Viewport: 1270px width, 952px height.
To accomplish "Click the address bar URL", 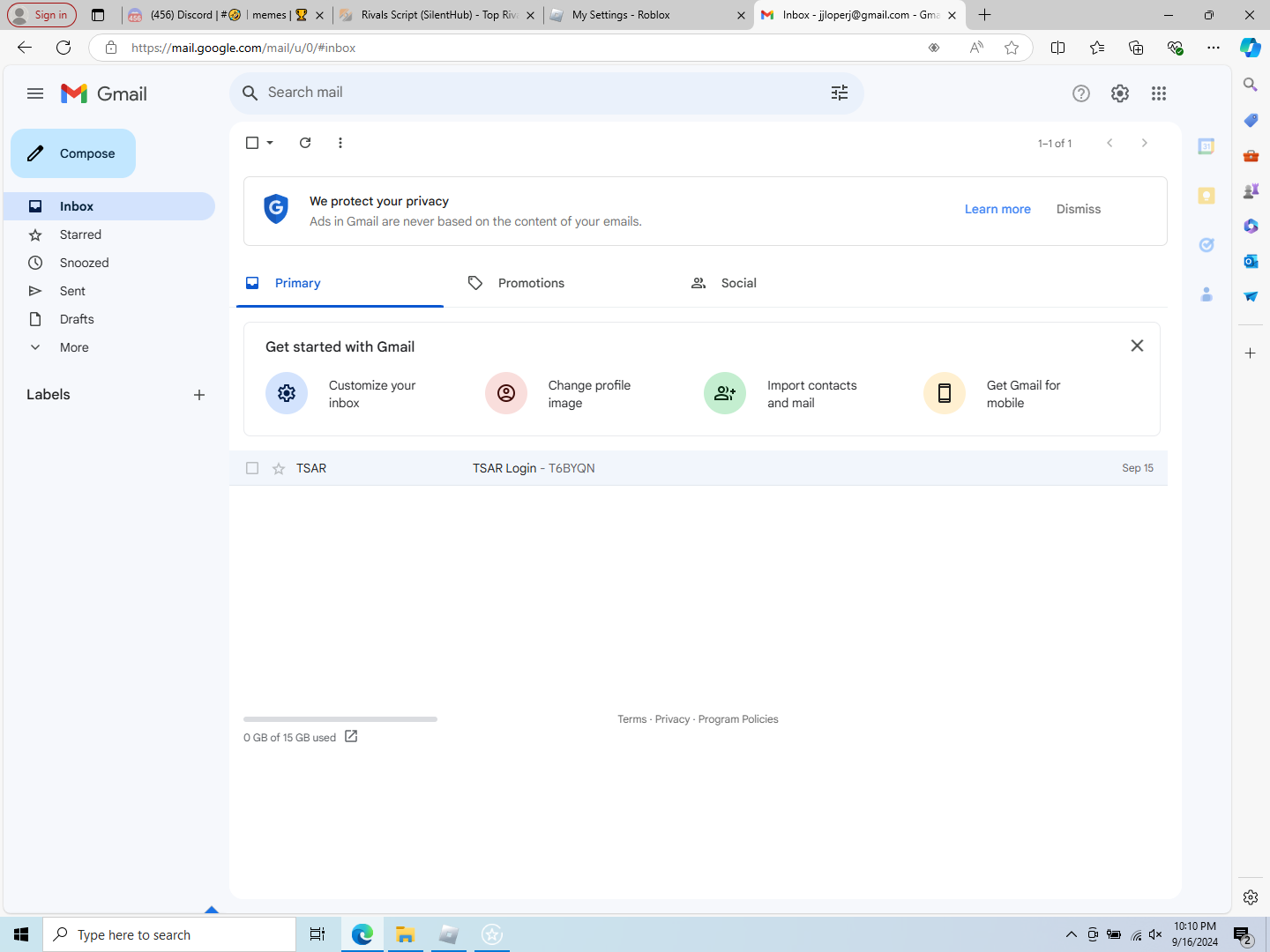I will (243, 48).
